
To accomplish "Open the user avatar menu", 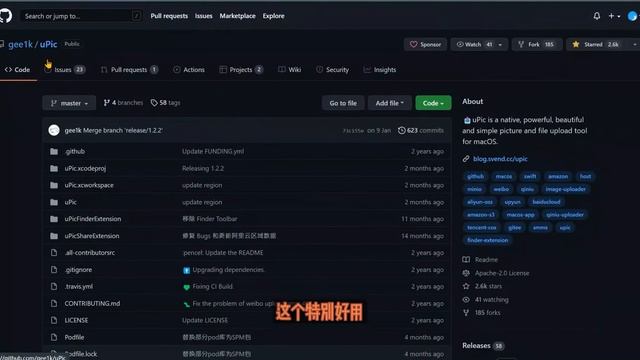I will click(633, 16).
